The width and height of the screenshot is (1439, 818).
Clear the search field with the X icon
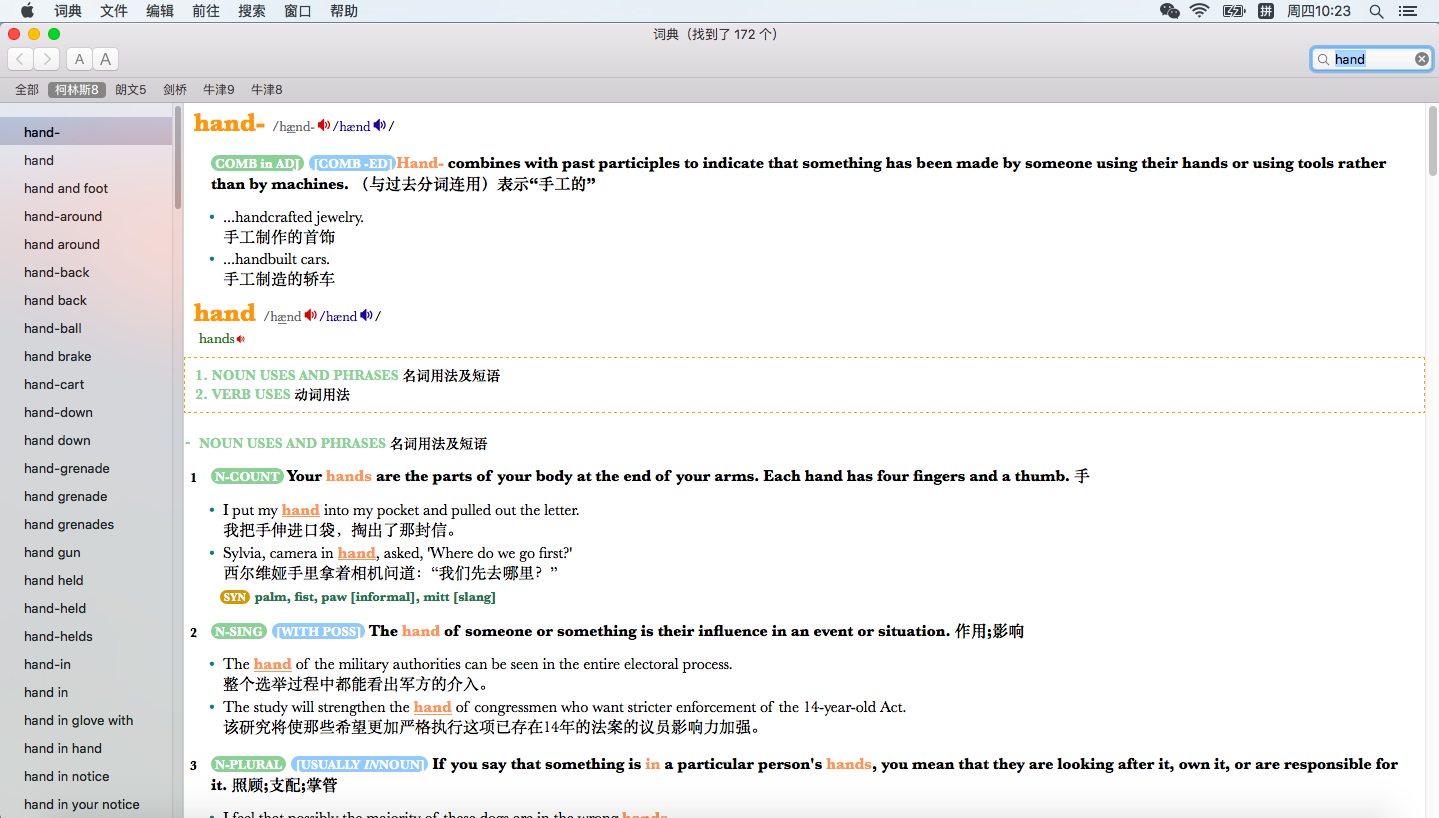coord(1422,59)
